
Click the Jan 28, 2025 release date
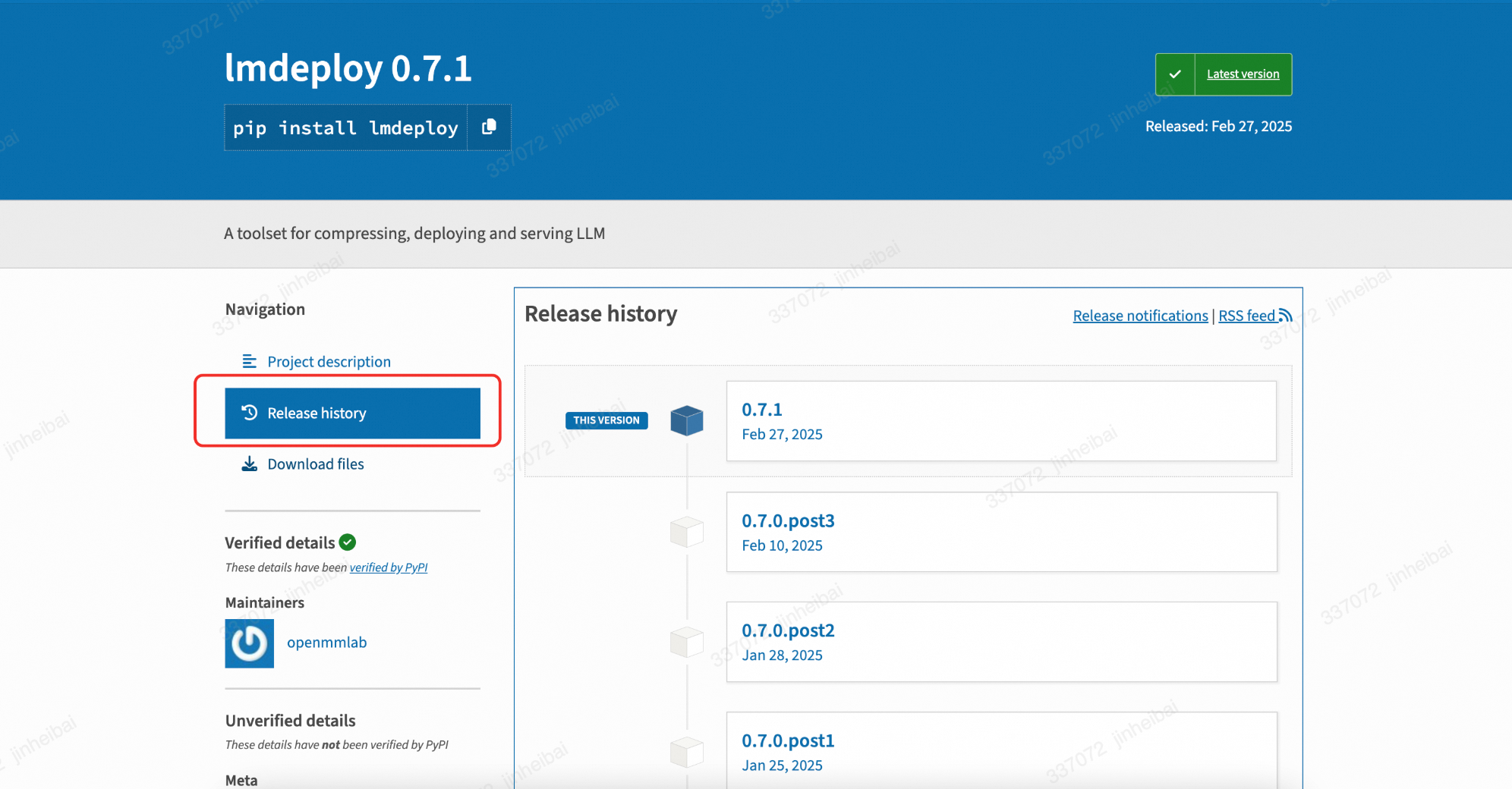point(782,655)
